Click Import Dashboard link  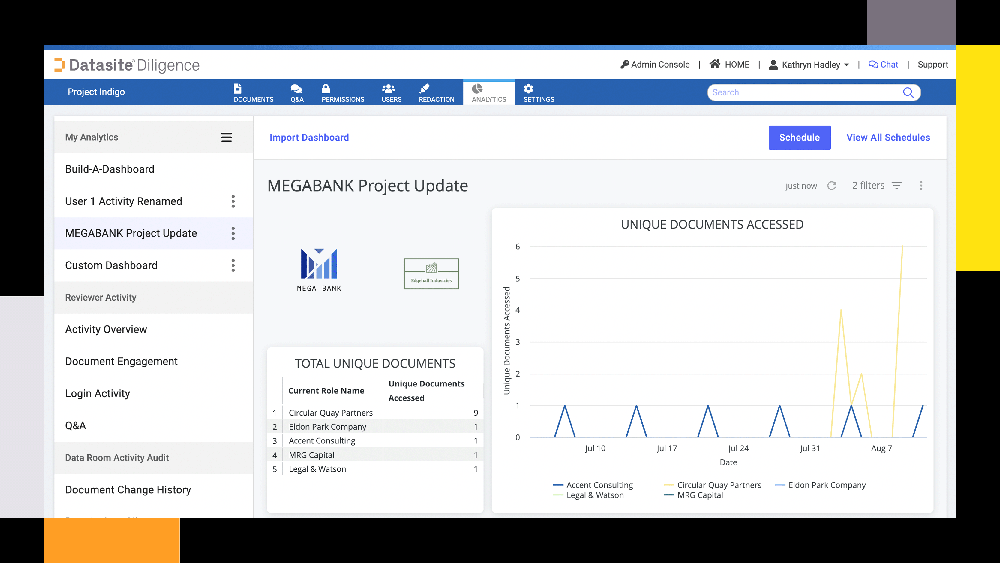tap(309, 138)
